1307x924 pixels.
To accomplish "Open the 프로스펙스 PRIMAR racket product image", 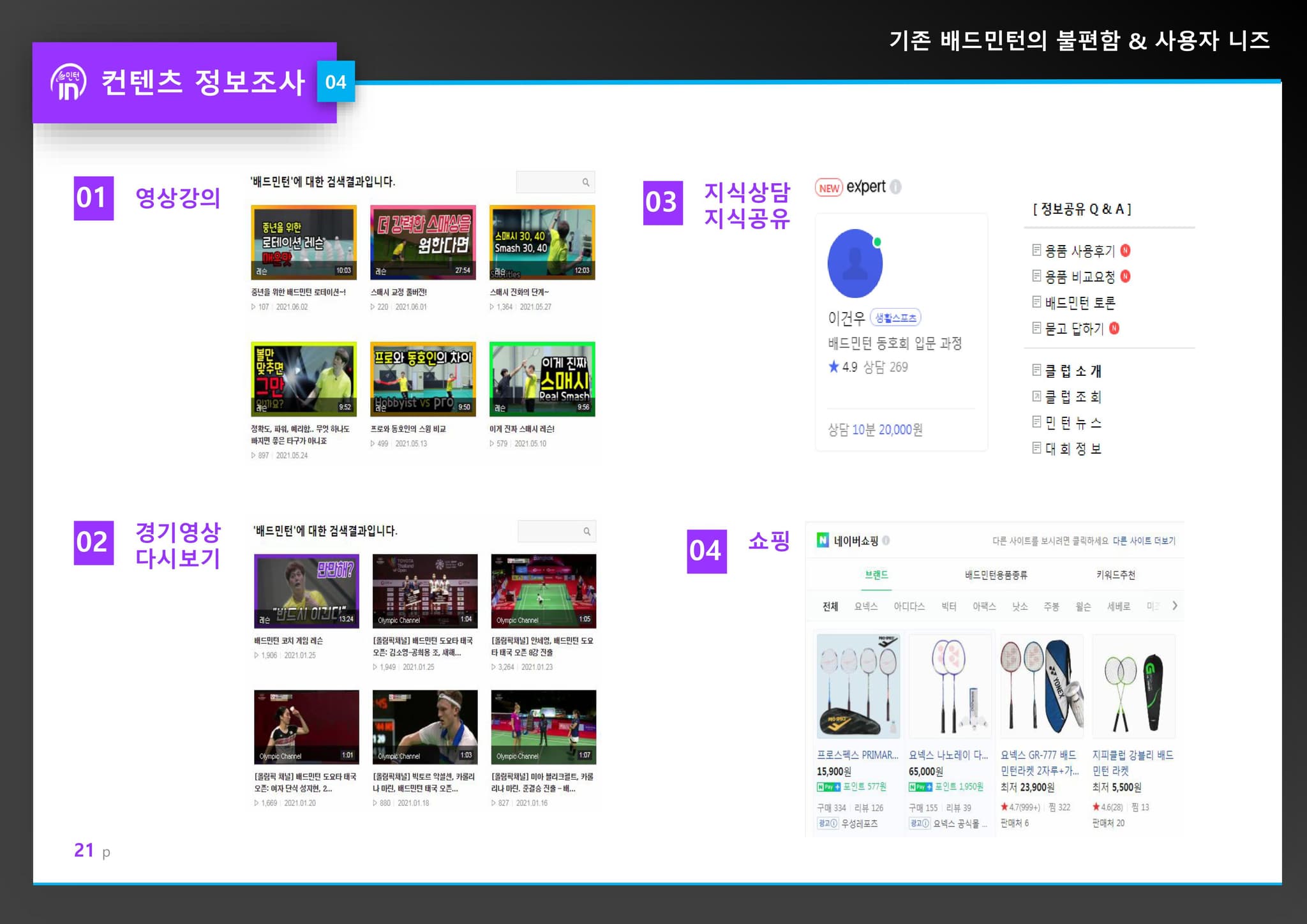I will click(x=858, y=686).
